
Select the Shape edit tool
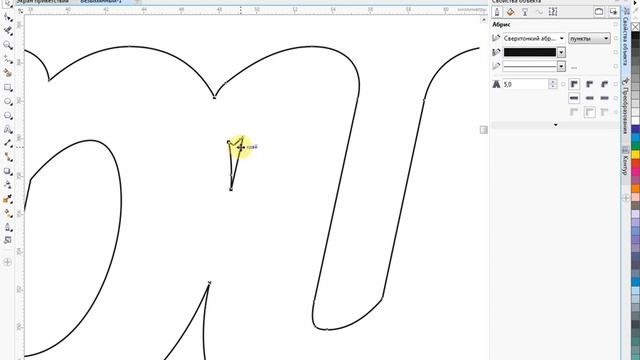click(x=8, y=17)
